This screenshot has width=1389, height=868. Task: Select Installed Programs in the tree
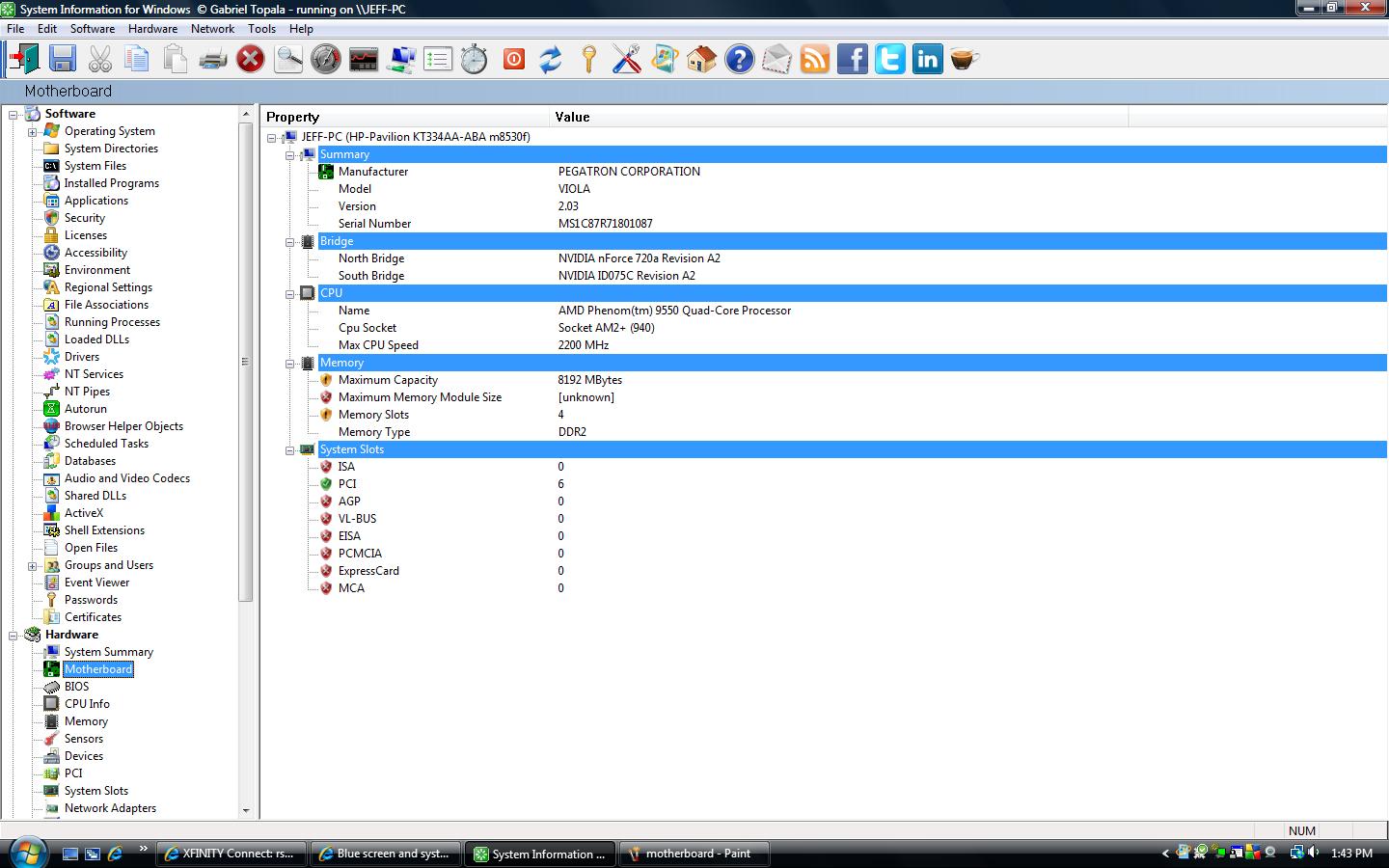(112, 183)
